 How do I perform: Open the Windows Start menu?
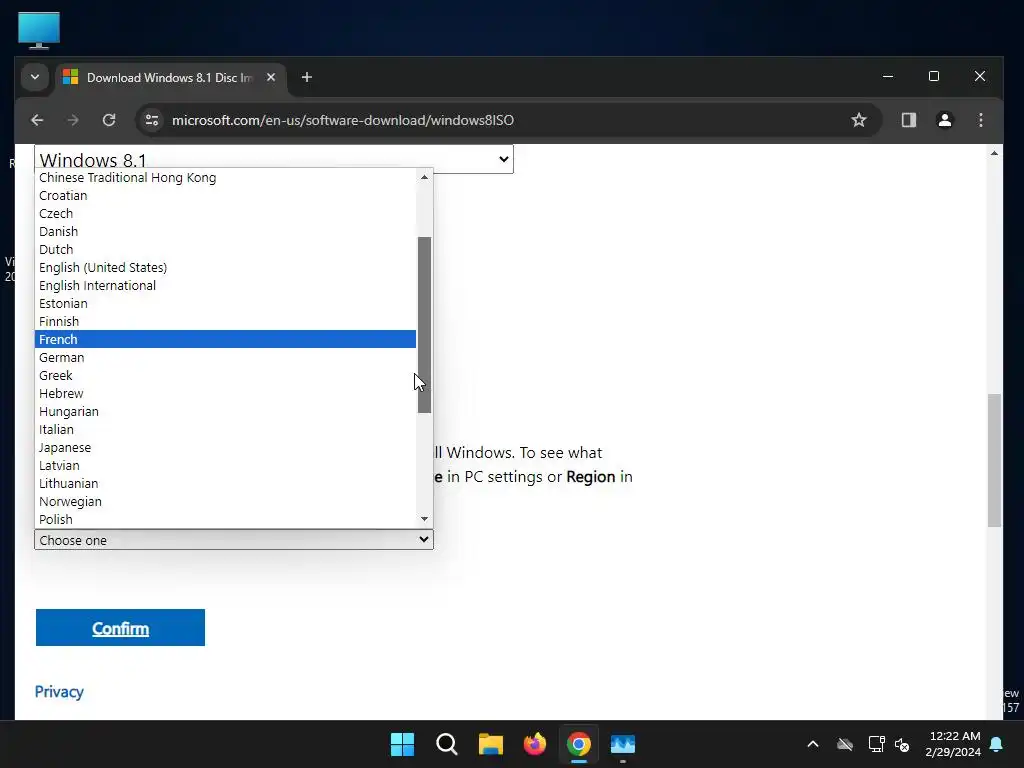[x=402, y=744]
